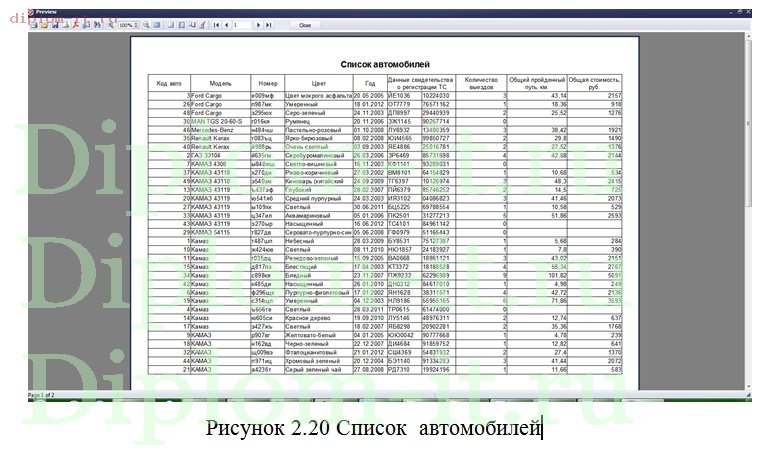Click the date cell '27.08.2008'
763x455 pixels.
pyautogui.click(x=370, y=369)
